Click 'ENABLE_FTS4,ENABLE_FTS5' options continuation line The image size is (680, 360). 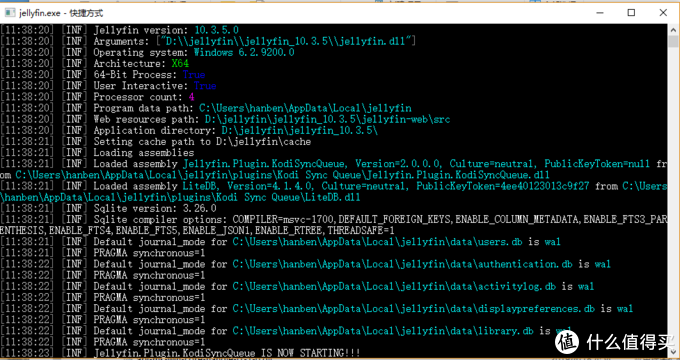tap(197, 231)
